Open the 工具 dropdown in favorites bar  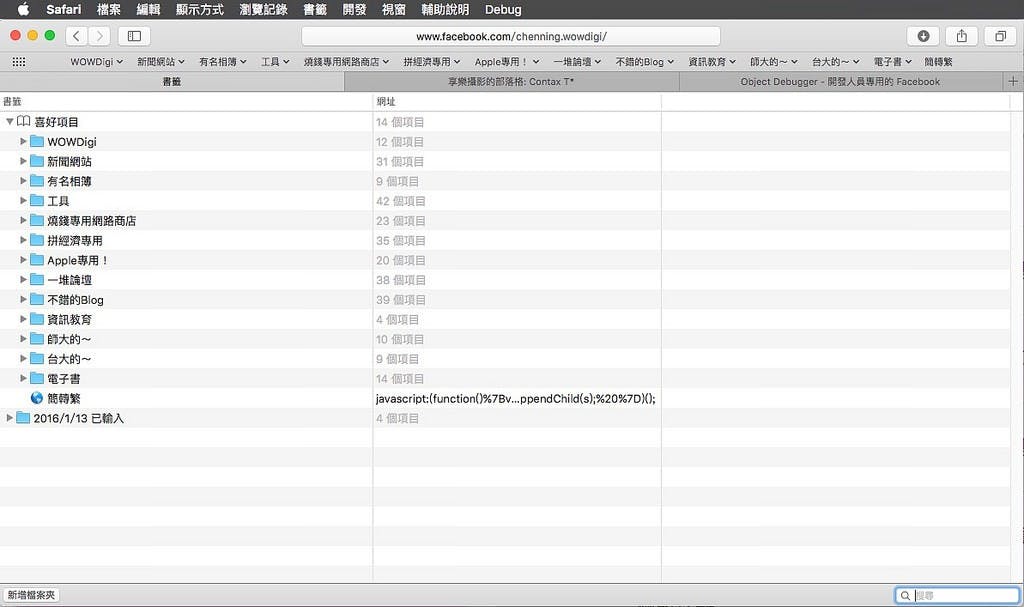275,62
